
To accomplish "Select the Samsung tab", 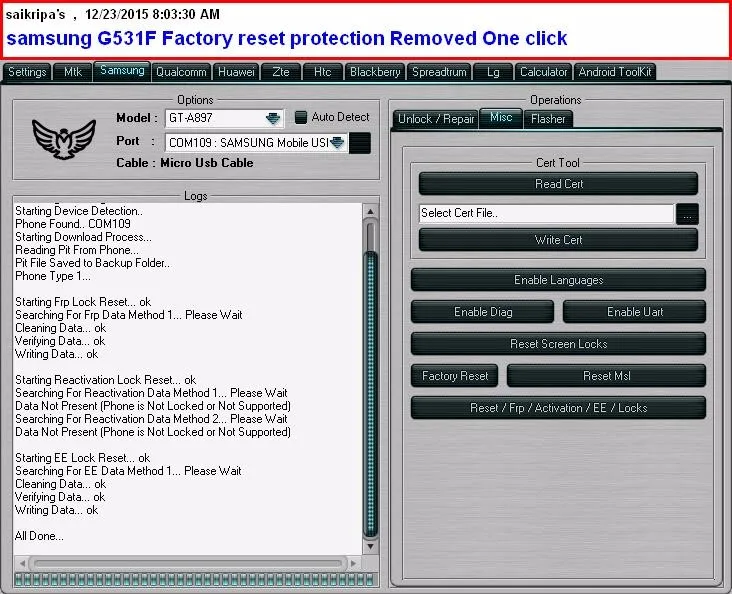I will pos(122,71).
